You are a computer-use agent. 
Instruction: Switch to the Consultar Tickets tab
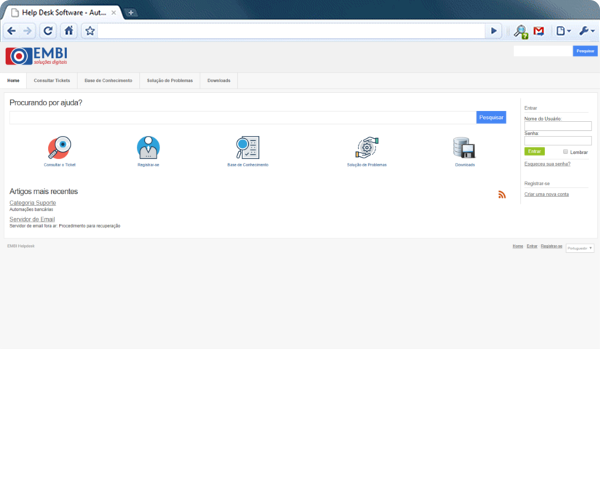(52, 80)
